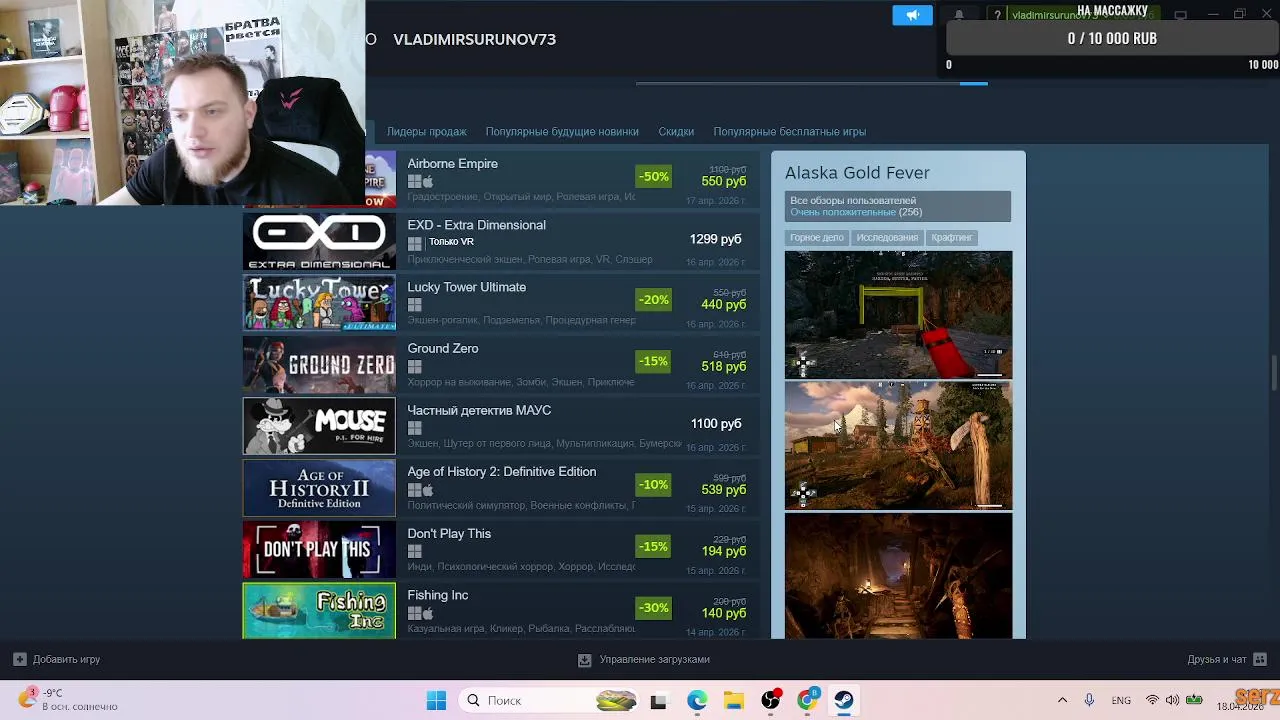Show hidden system tray icons
This screenshot has width=1280, height=720.
coord(1062,700)
